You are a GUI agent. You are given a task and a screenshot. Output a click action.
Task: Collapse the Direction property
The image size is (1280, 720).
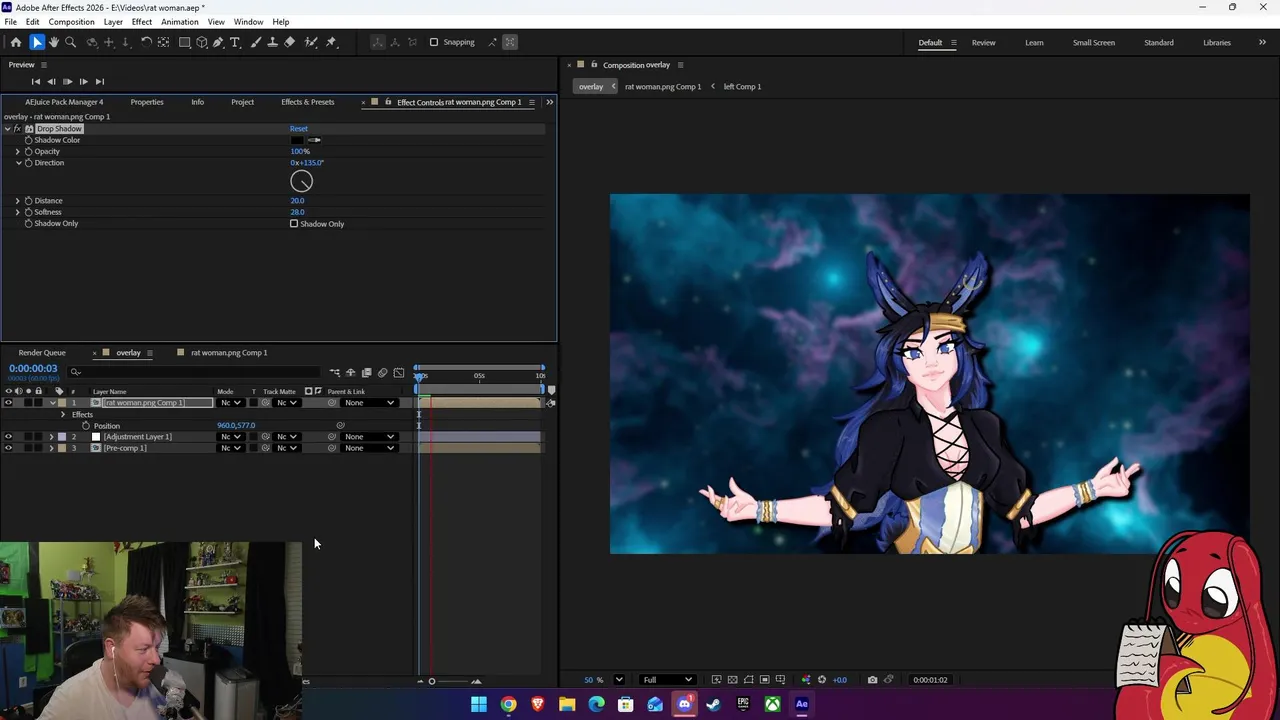point(17,163)
